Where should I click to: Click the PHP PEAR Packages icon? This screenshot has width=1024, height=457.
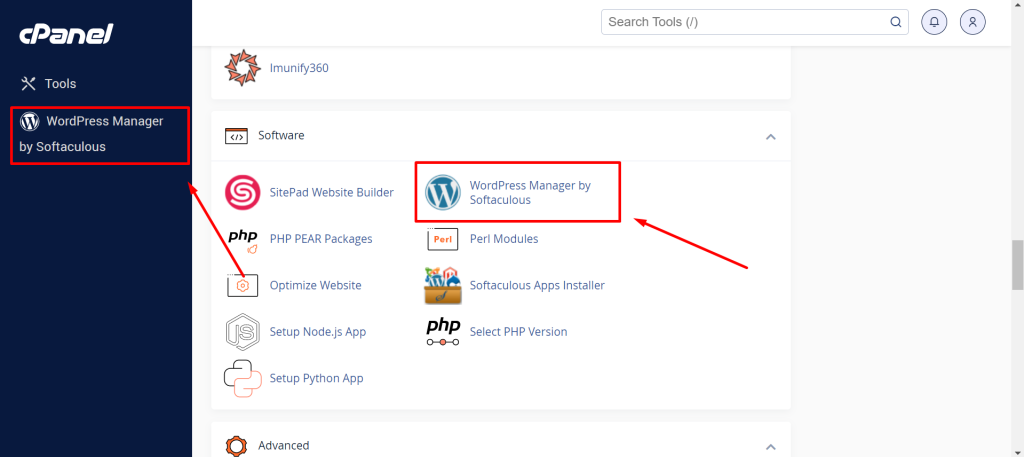[242, 239]
